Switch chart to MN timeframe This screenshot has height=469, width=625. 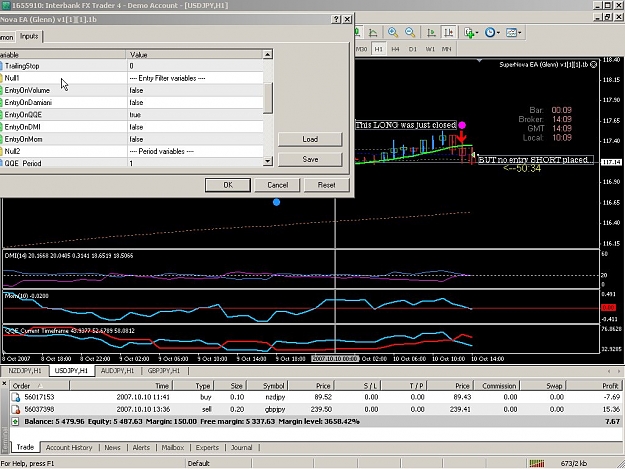pyautogui.click(x=446, y=49)
